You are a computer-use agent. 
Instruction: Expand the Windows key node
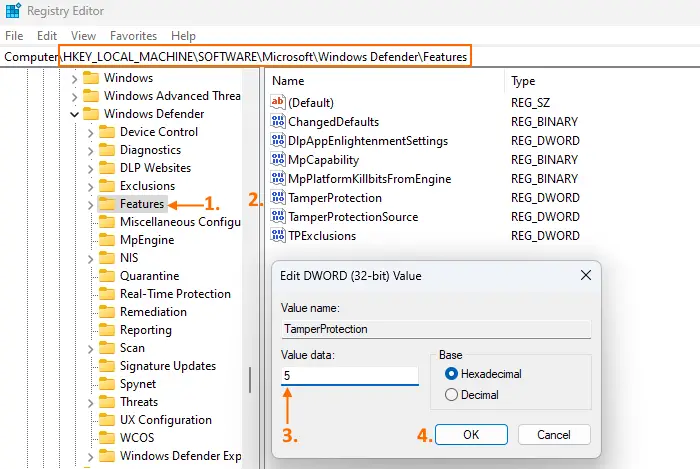pos(75,79)
